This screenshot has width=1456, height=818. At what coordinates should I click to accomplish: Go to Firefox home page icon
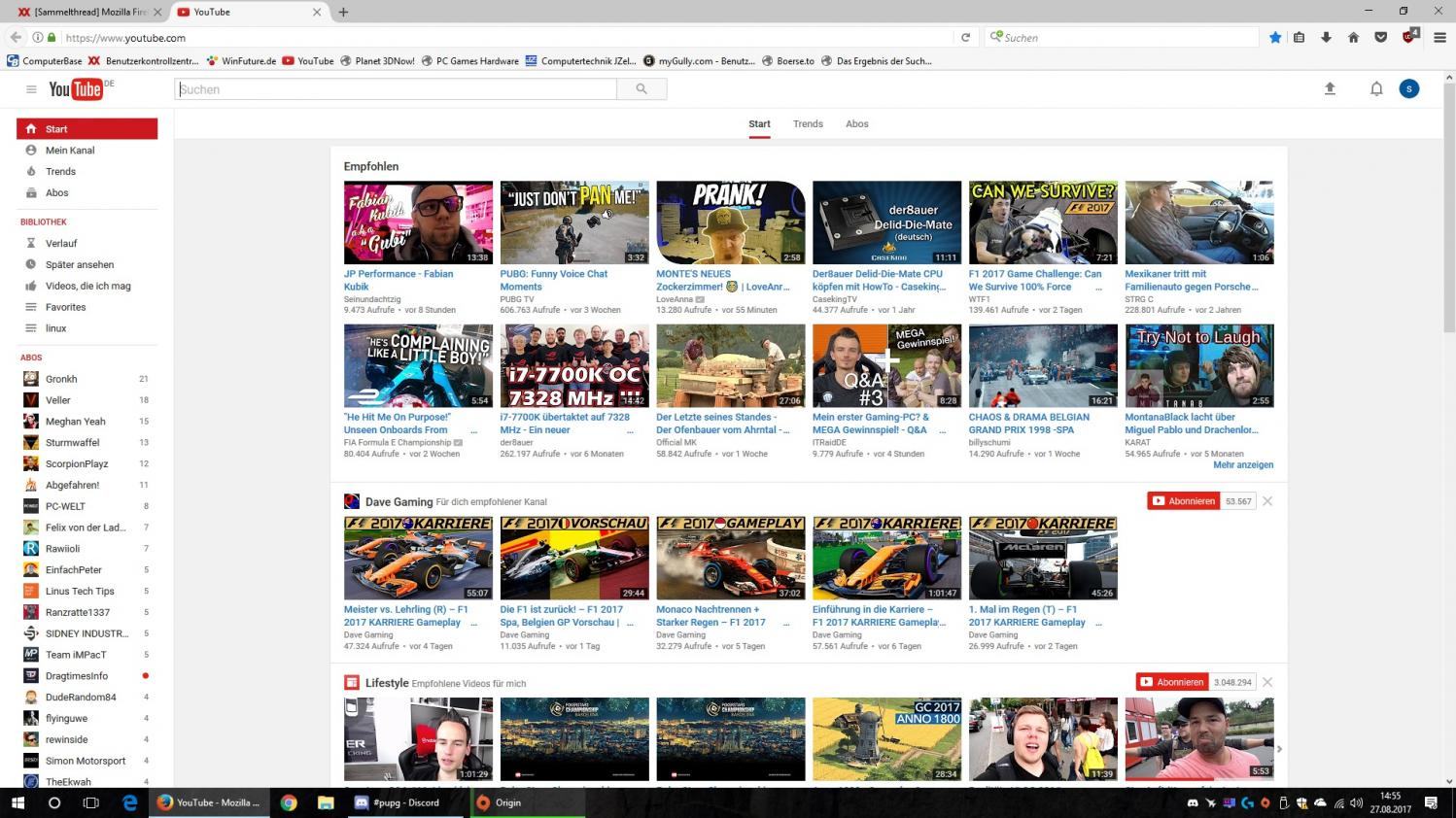1353,38
